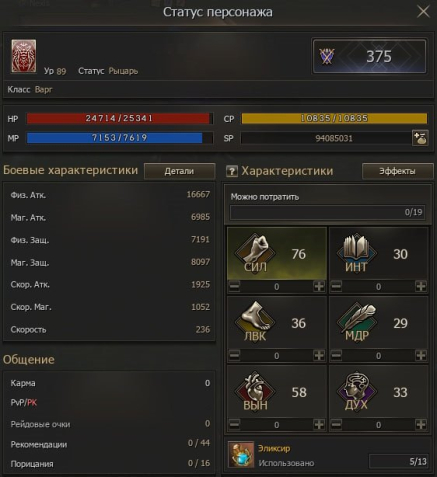This screenshot has height=477, width=437.
Task: Select the ДУХ spirit head icon
Action: pyautogui.click(x=357, y=392)
